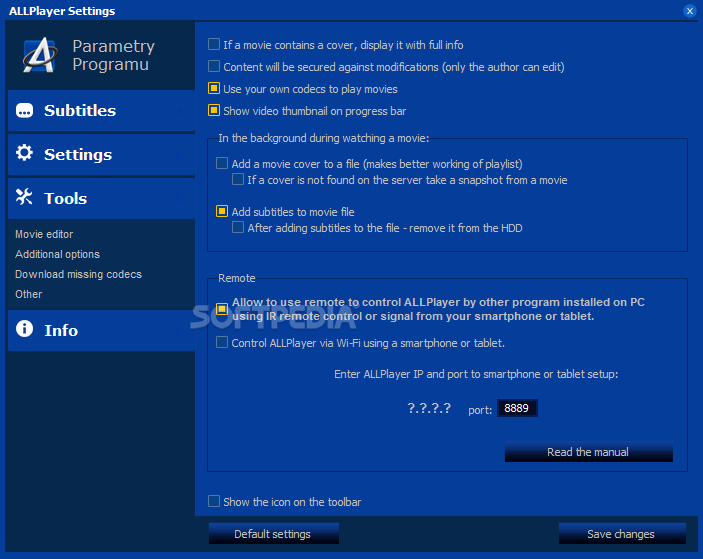Select Download missing codecs
Image resolution: width=703 pixels, height=559 pixels.
tap(78, 274)
